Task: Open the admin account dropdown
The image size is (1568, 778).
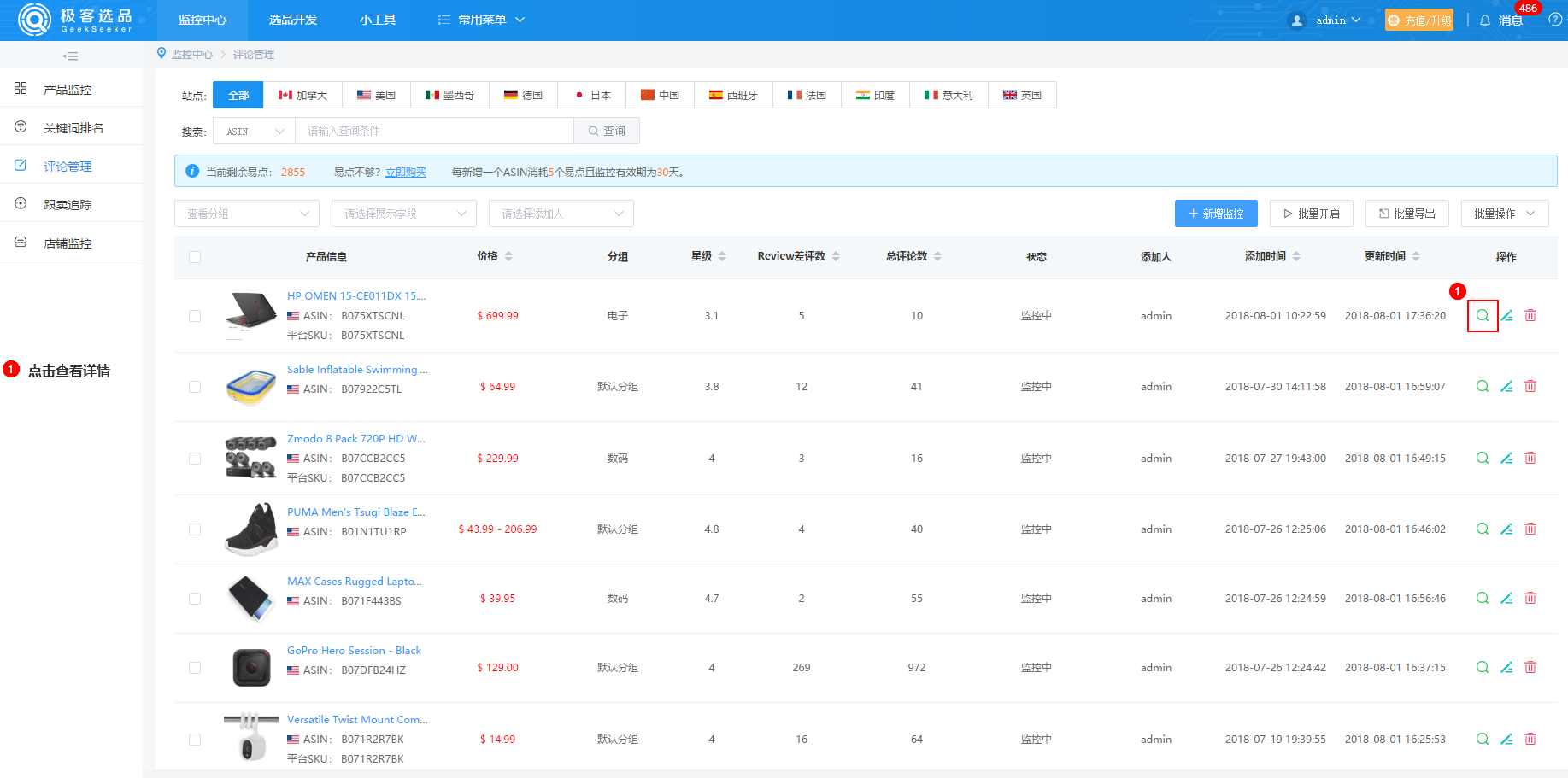Action: click(1325, 20)
